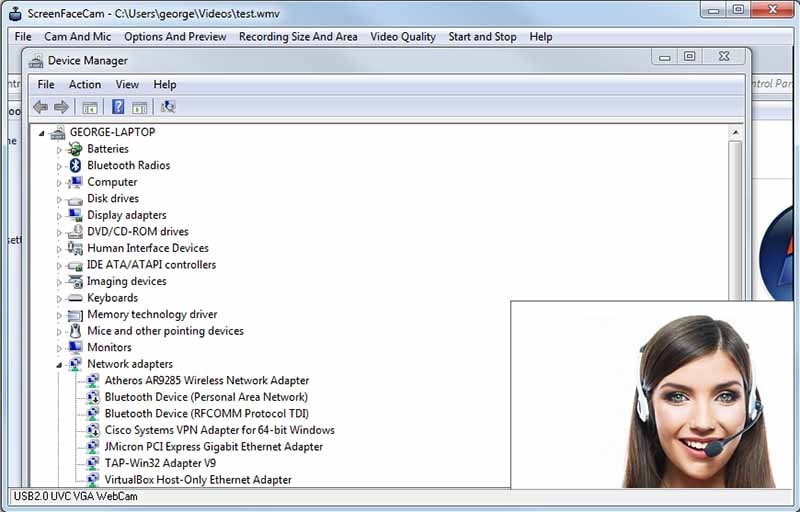The image size is (800, 512).
Task: Click the Forward arrow in Device Manager toolbar
Action: [x=62, y=107]
